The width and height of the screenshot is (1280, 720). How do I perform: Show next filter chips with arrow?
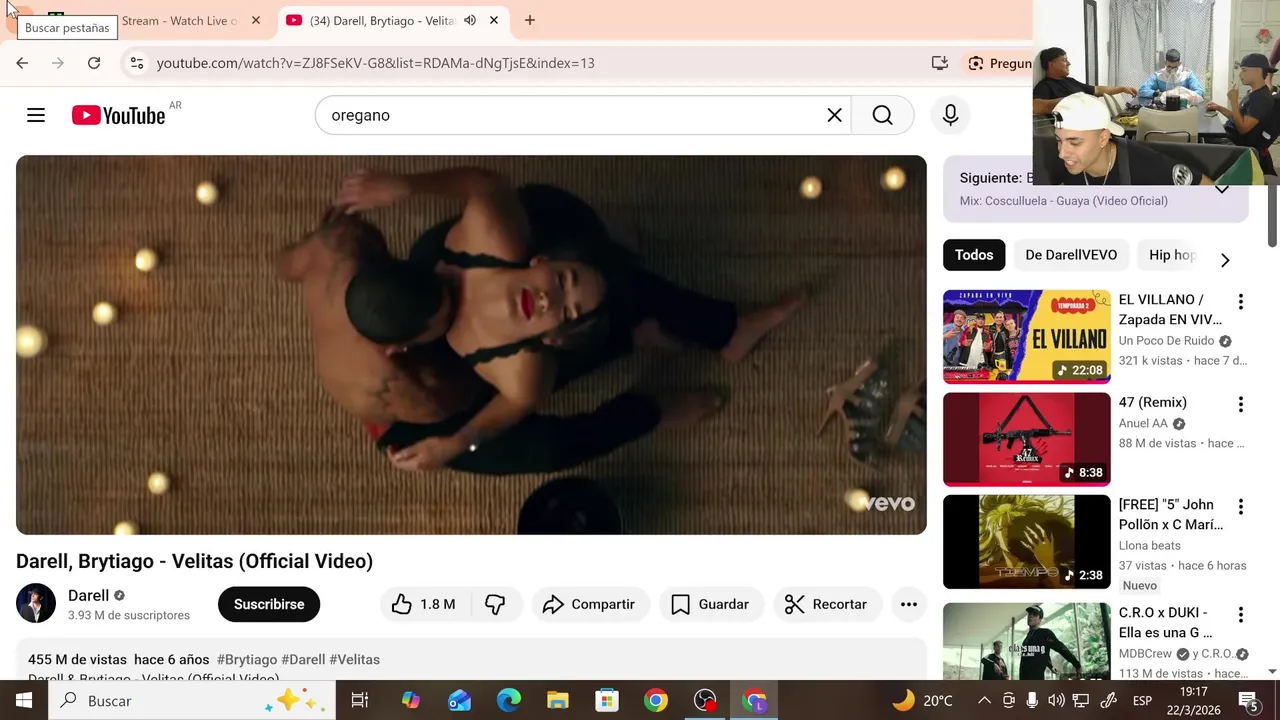pyautogui.click(x=1225, y=260)
